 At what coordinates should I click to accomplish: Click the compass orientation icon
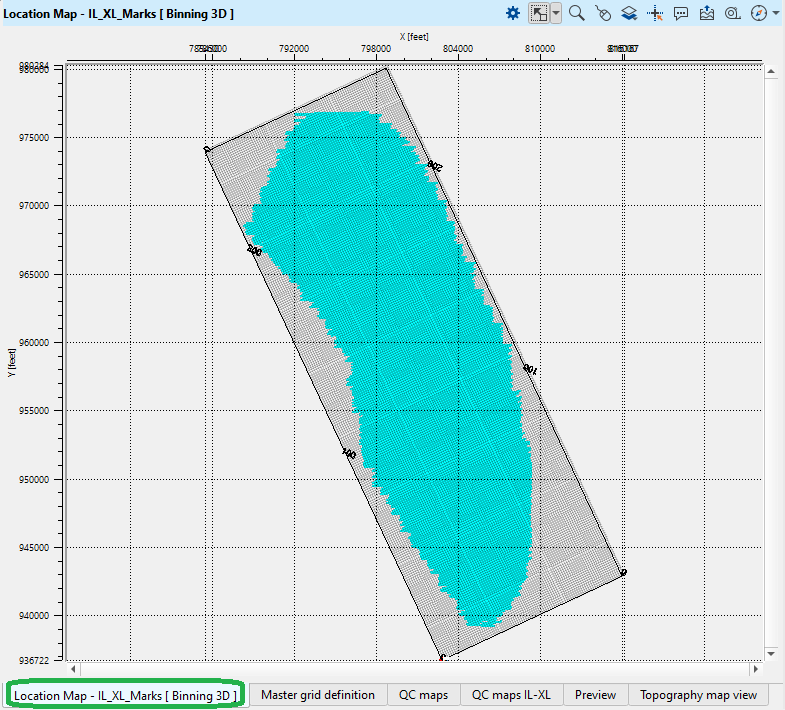759,13
